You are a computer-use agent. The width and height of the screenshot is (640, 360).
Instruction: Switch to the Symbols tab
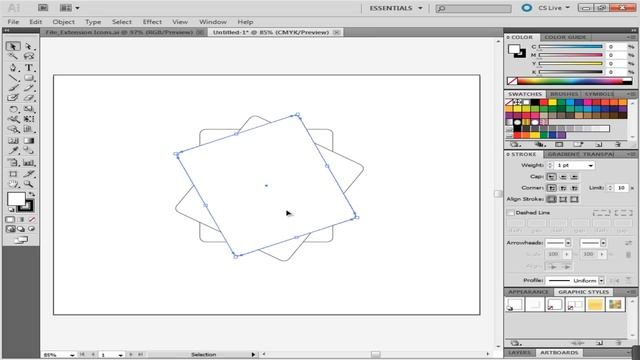tap(599, 94)
